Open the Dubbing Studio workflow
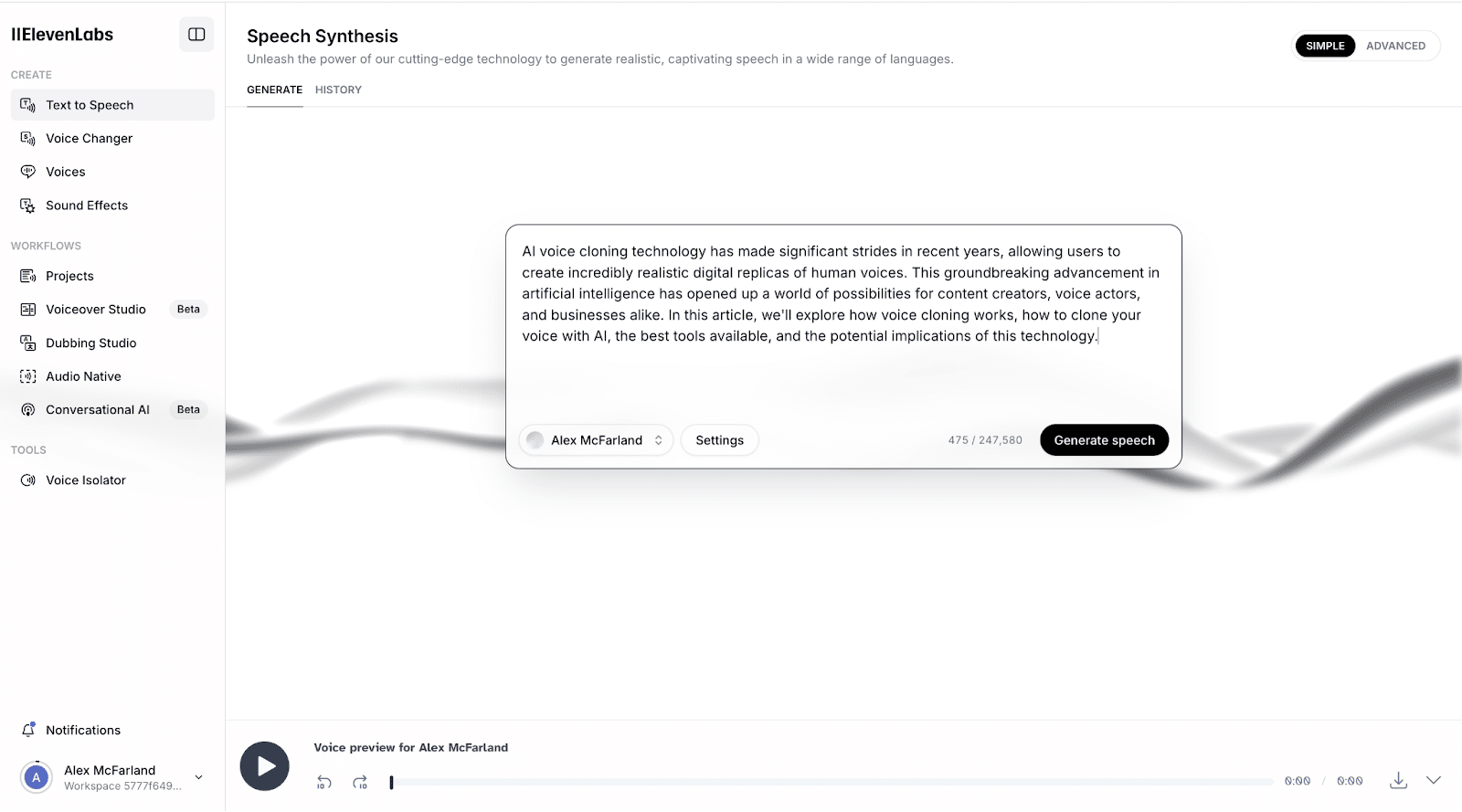 tap(90, 343)
